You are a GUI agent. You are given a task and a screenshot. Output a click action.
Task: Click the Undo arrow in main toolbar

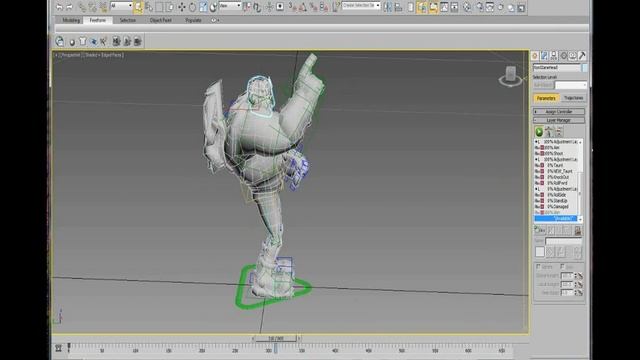pos(60,7)
